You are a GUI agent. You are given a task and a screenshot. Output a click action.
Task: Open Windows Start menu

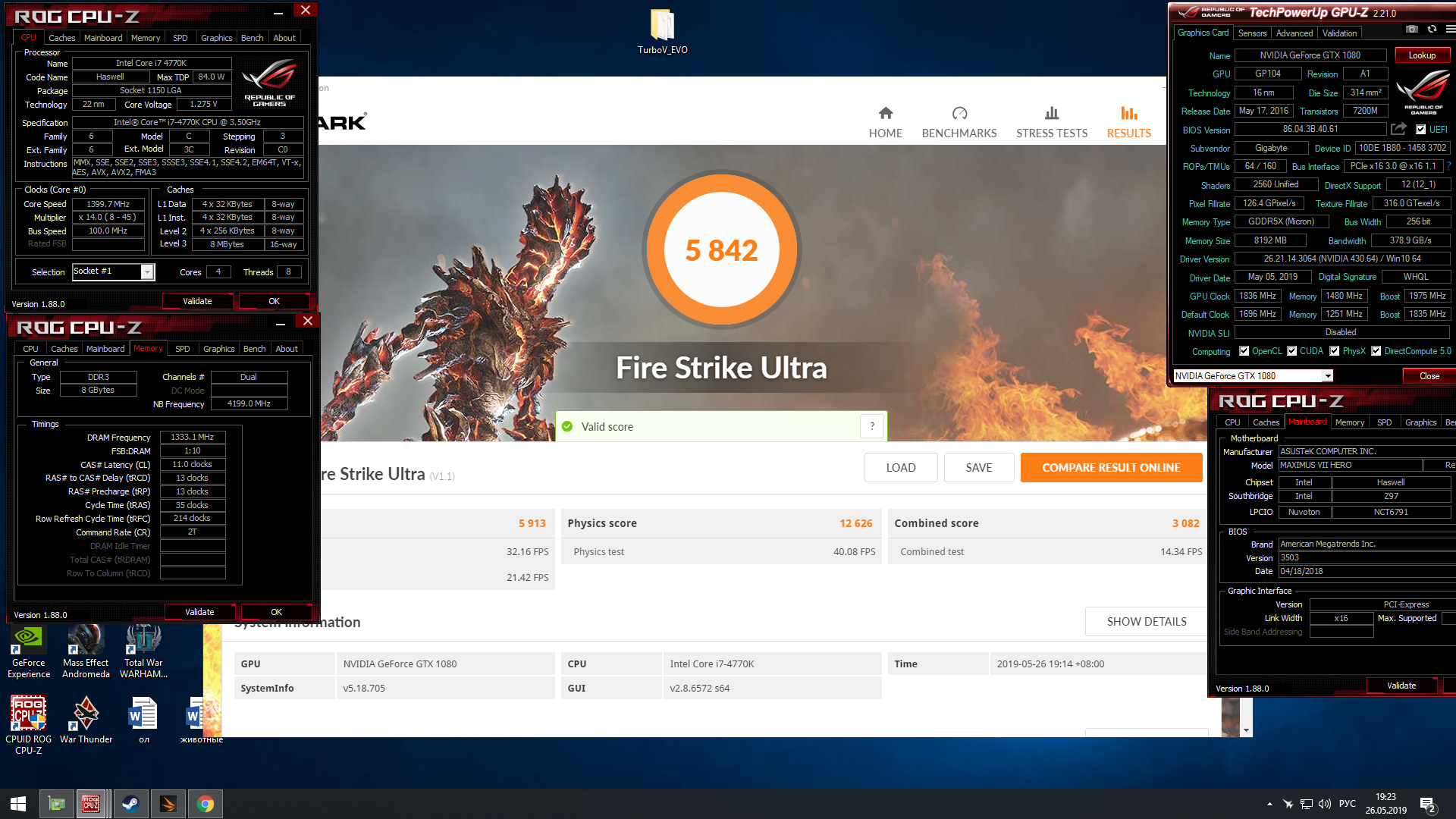18,804
